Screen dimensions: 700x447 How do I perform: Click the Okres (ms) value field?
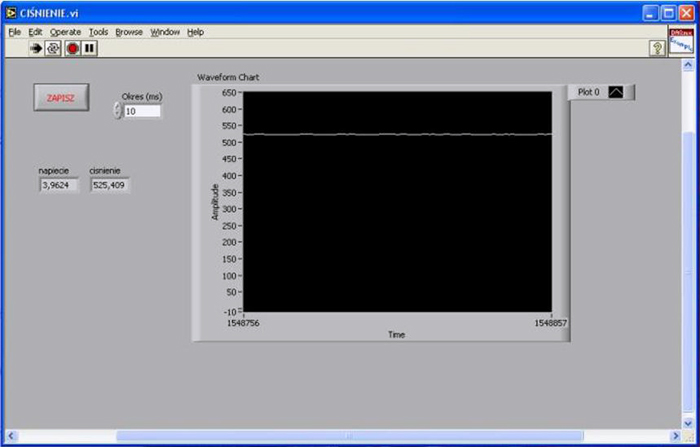pyautogui.click(x=142, y=111)
